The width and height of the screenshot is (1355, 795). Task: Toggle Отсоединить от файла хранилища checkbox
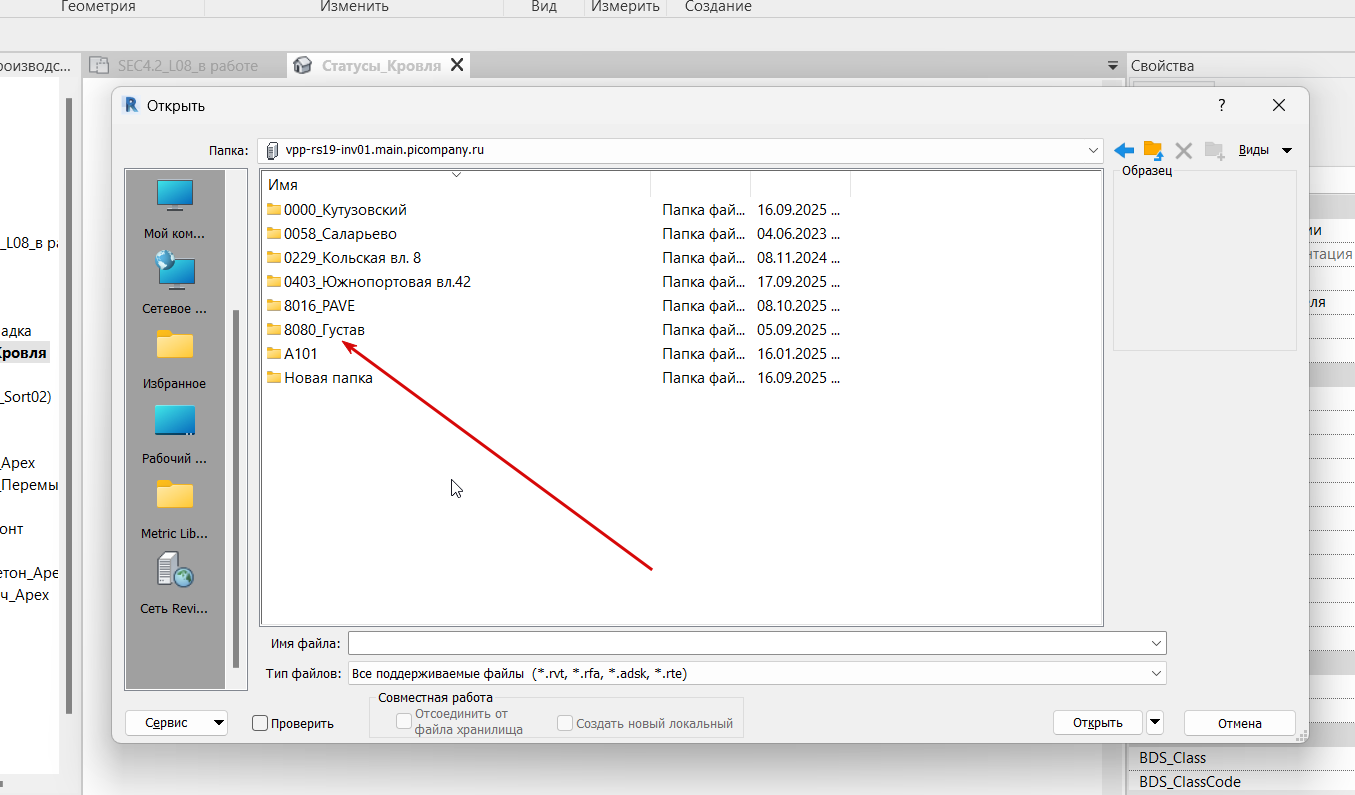click(404, 722)
